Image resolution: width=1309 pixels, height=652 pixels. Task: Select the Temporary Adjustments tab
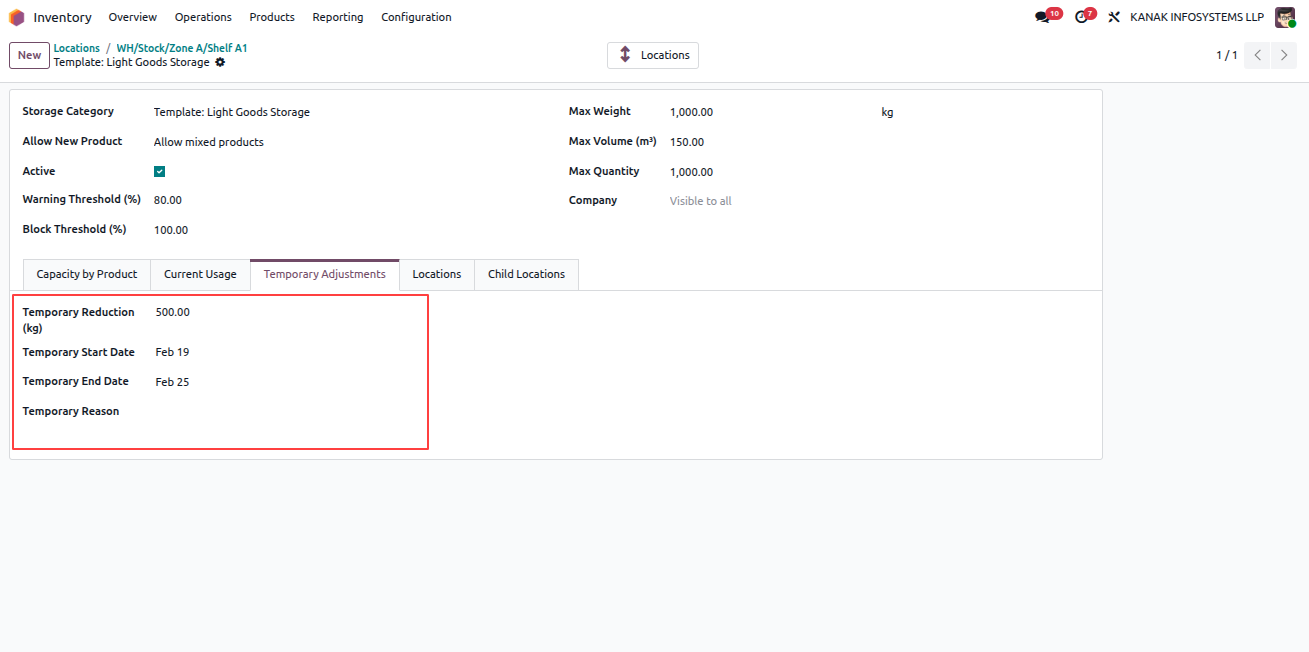pyautogui.click(x=325, y=274)
